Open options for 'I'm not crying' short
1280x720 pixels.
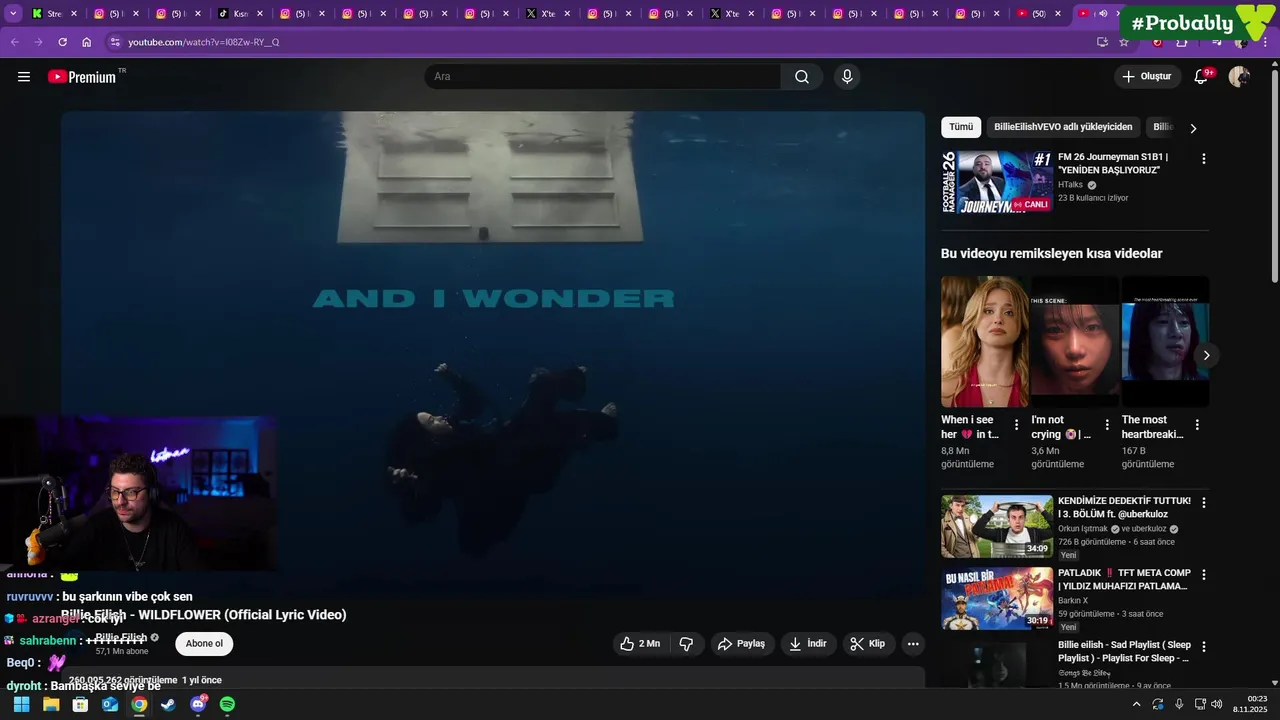point(1107,425)
